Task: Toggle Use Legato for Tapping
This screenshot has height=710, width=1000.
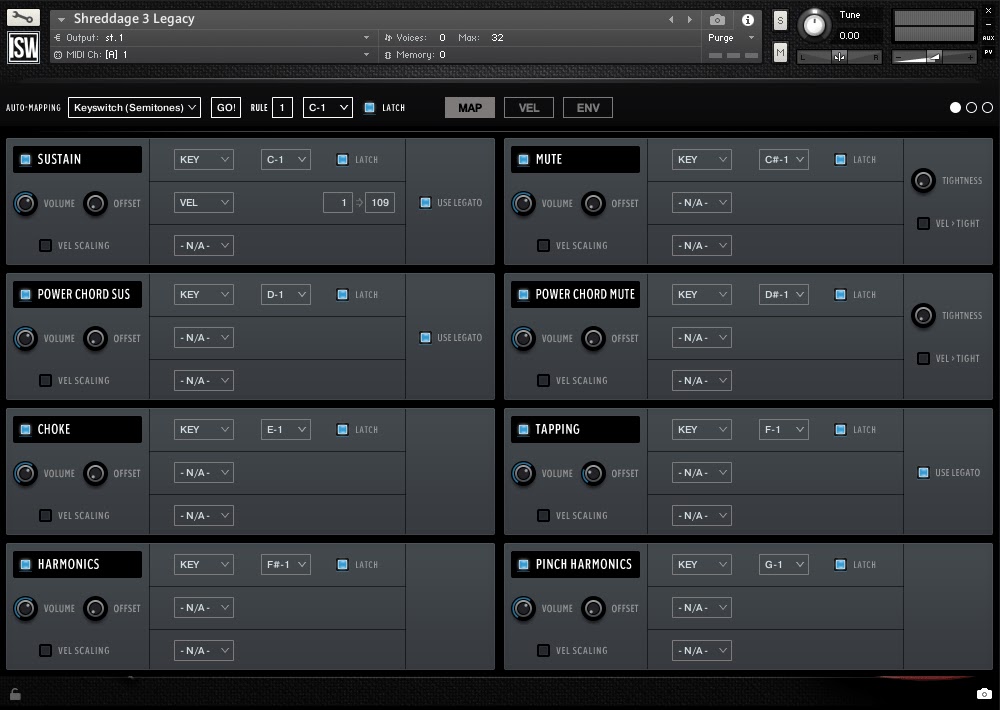Action: pyautogui.click(x=923, y=473)
